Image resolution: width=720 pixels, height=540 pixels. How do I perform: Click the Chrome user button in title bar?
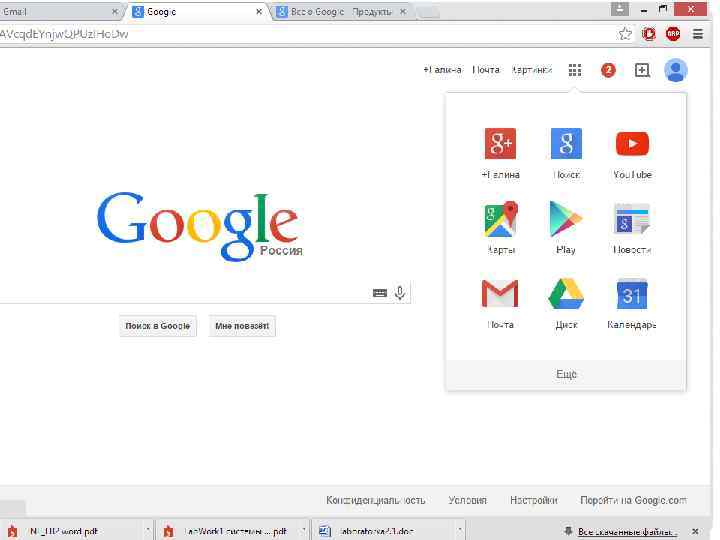619,9
